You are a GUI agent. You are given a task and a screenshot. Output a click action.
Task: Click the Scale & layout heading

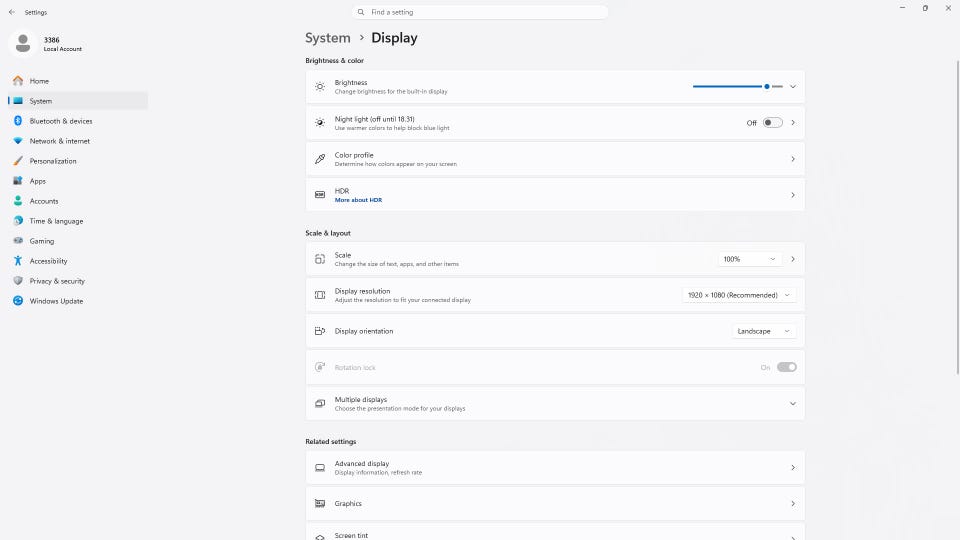(328, 233)
